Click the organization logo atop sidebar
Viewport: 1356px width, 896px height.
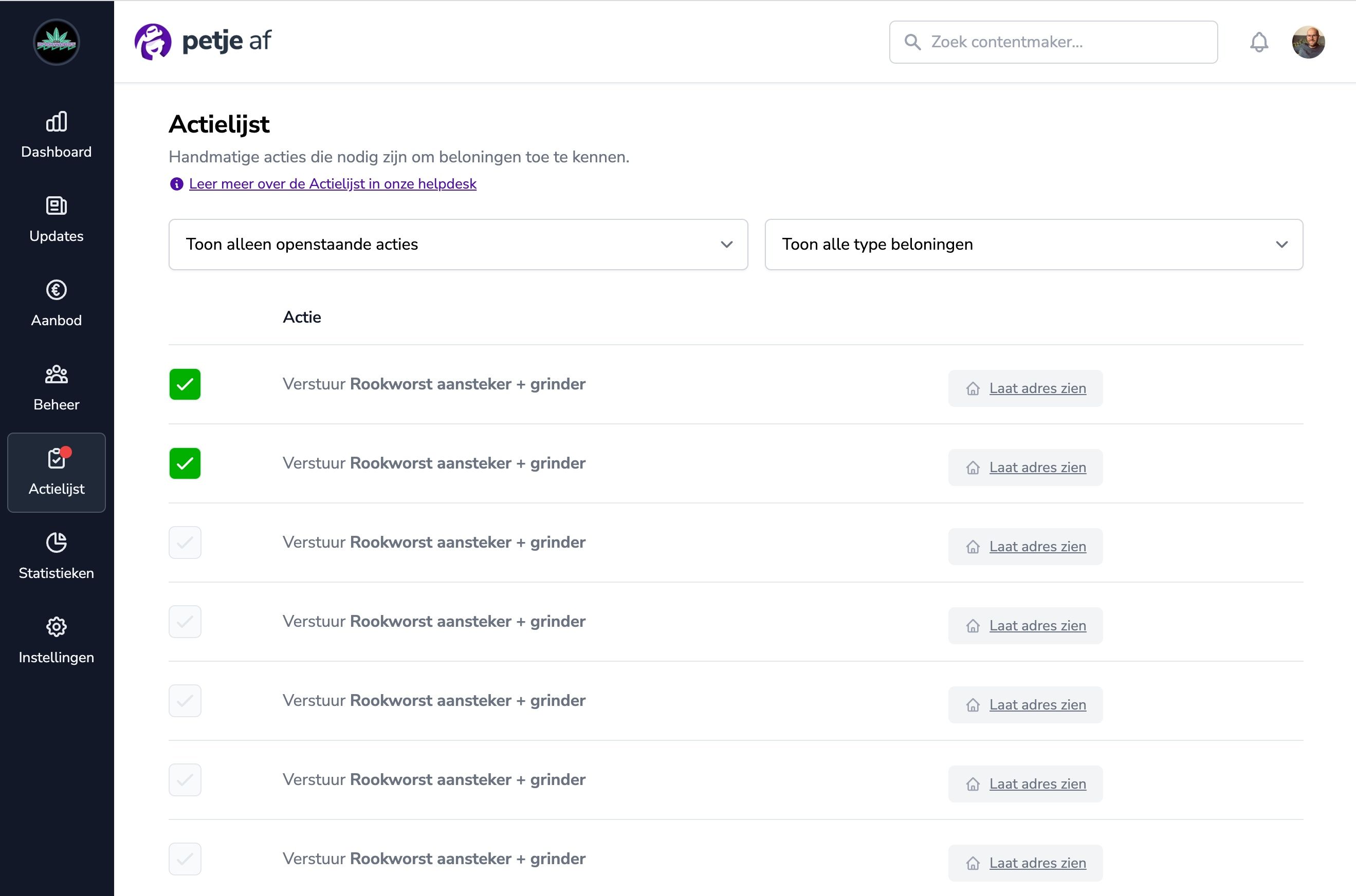point(56,42)
